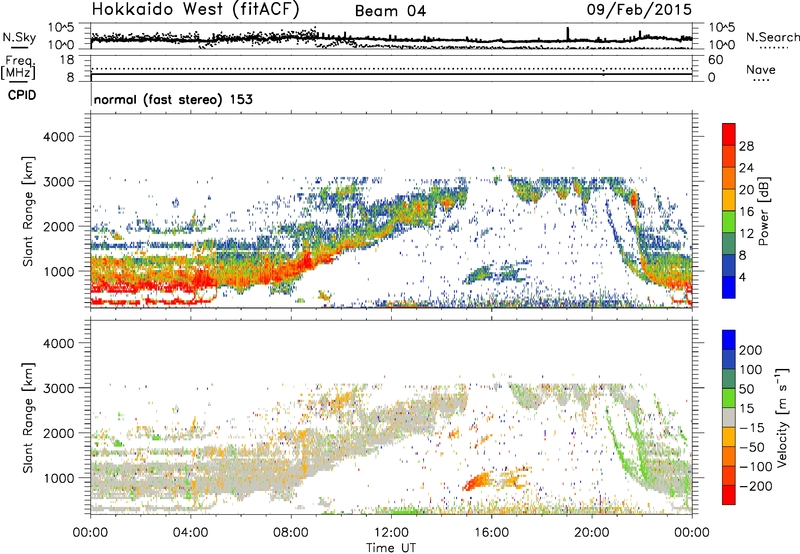Click the "20" tick on the Power scale
Image resolution: width=800 pixels, height=554 pixels.
point(746,190)
